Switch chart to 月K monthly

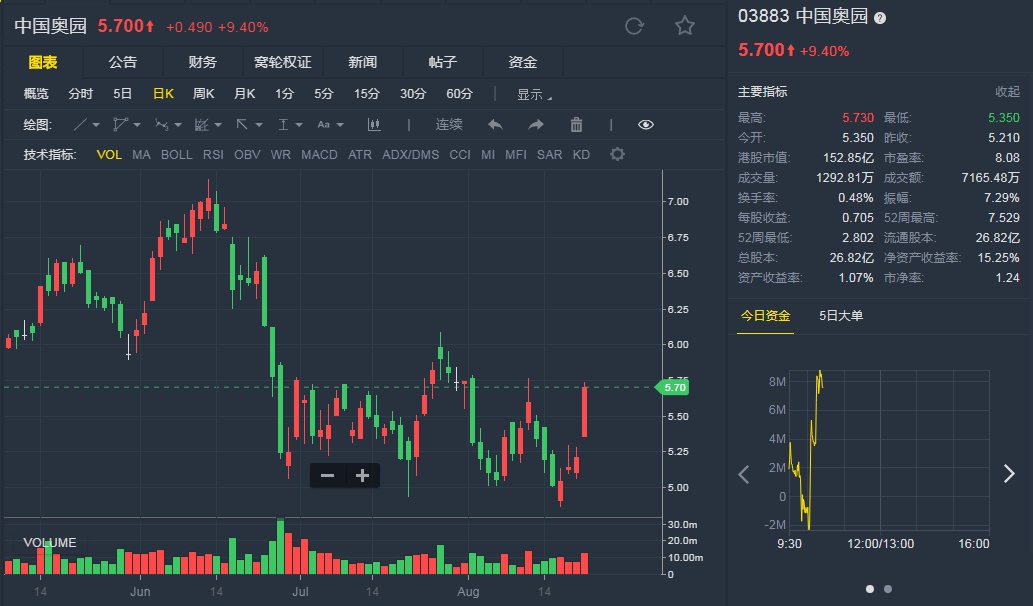244,94
